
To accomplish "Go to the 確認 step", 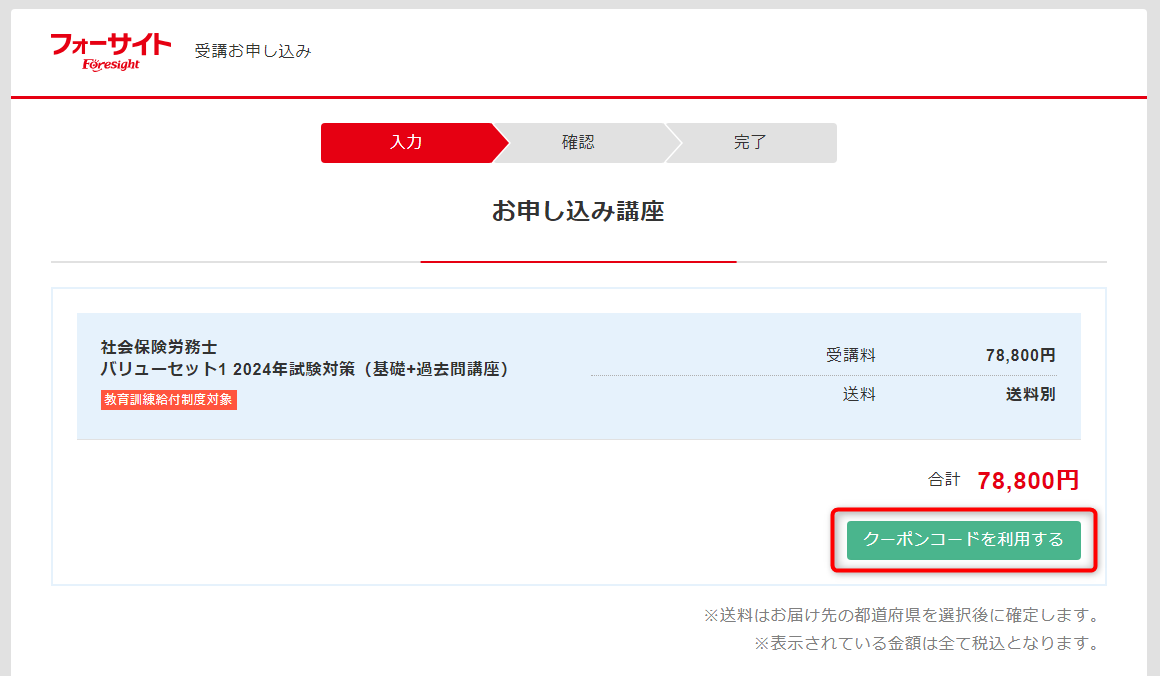I will point(578,143).
